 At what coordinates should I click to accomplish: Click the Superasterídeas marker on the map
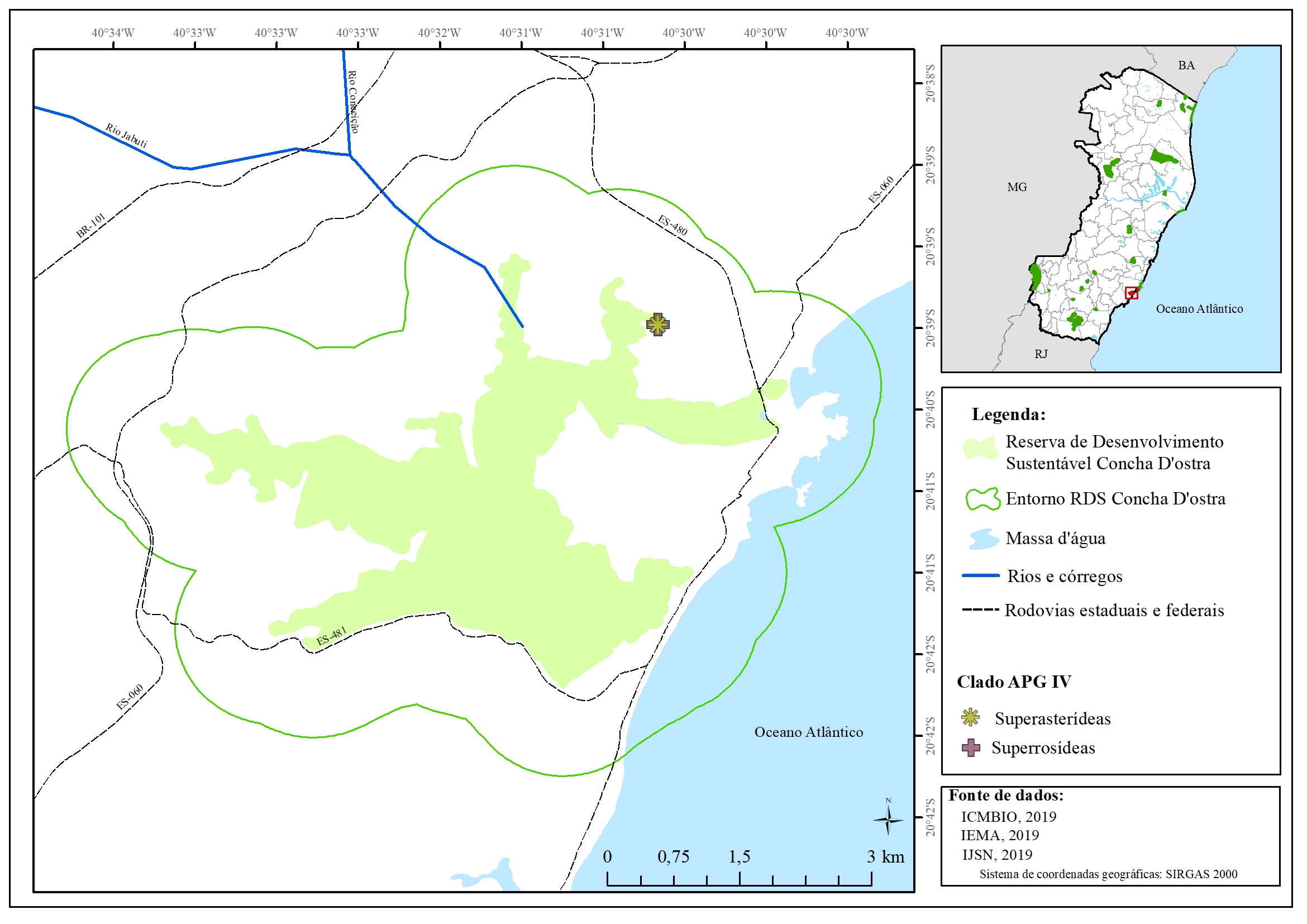point(658,325)
